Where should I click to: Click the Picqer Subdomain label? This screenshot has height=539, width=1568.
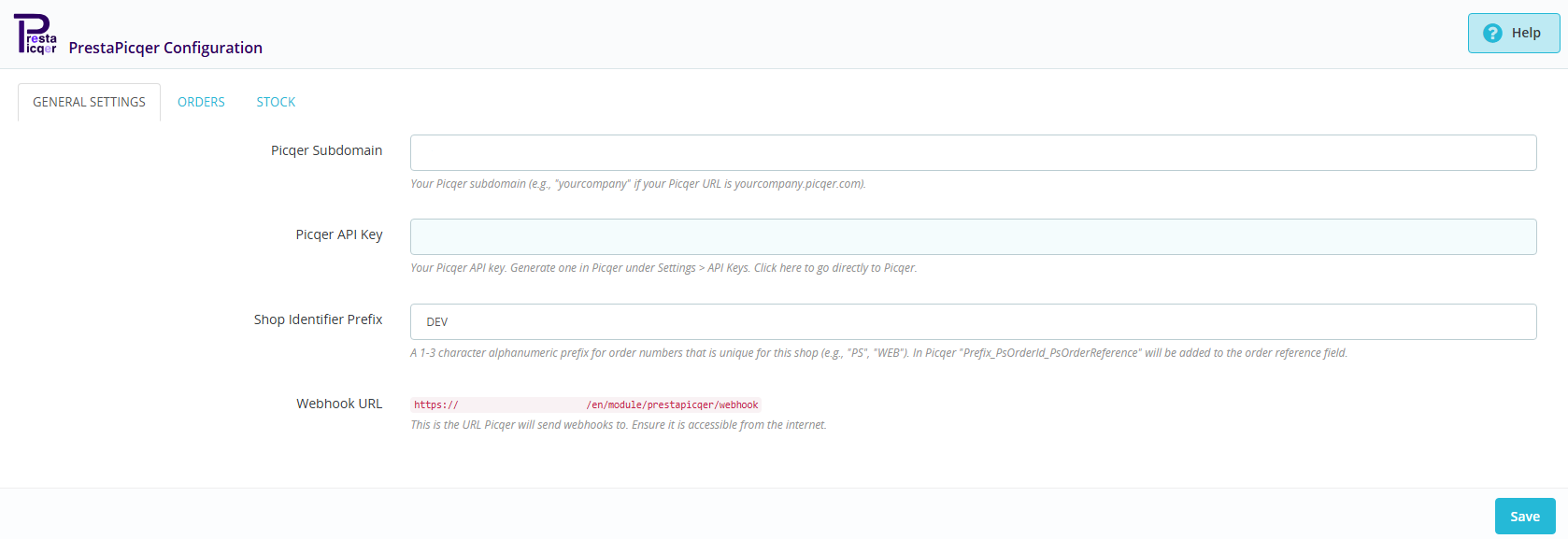click(x=326, y=150)
